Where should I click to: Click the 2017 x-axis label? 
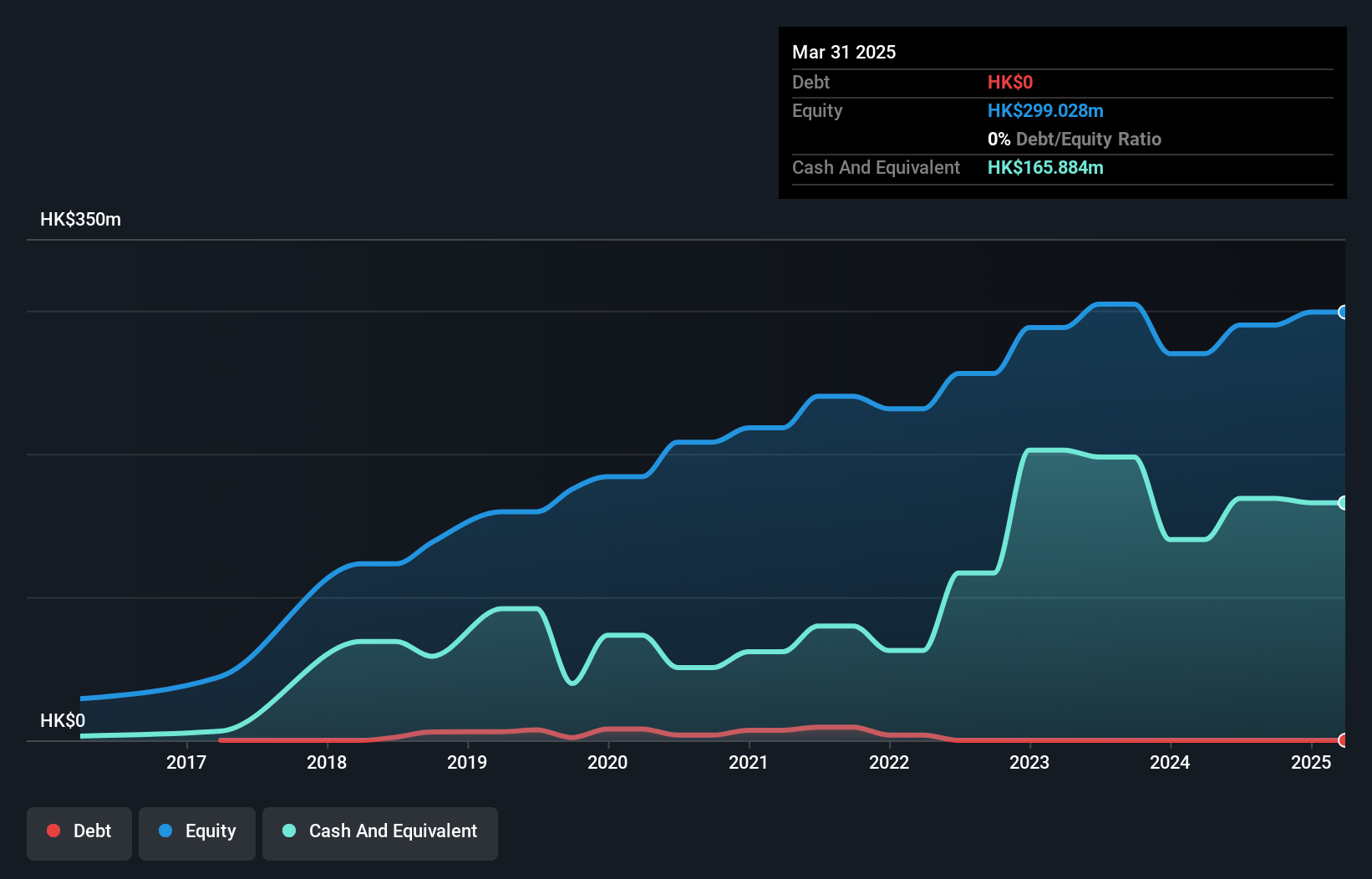pos(186,762)
